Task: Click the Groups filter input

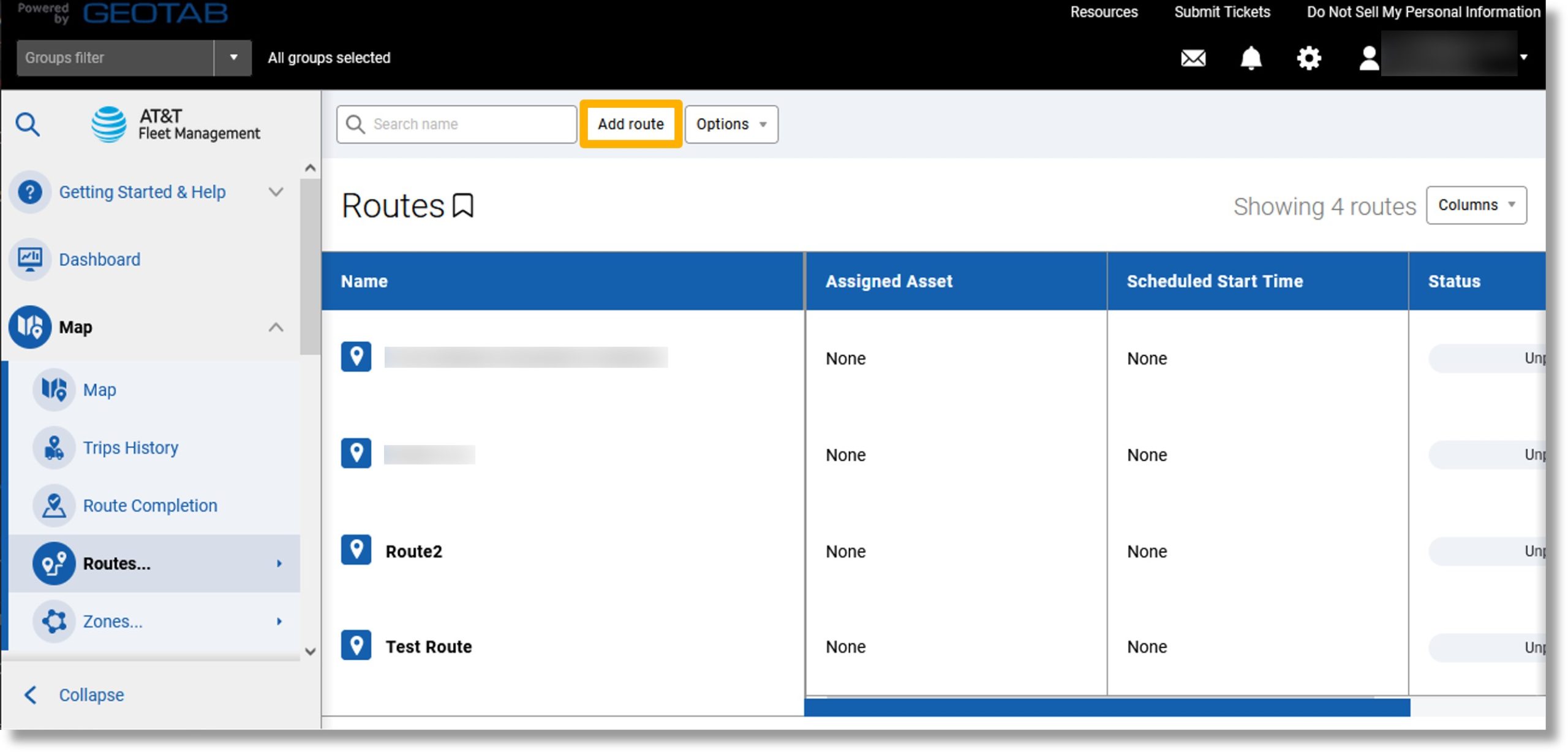Action: (x=115, y=58)
